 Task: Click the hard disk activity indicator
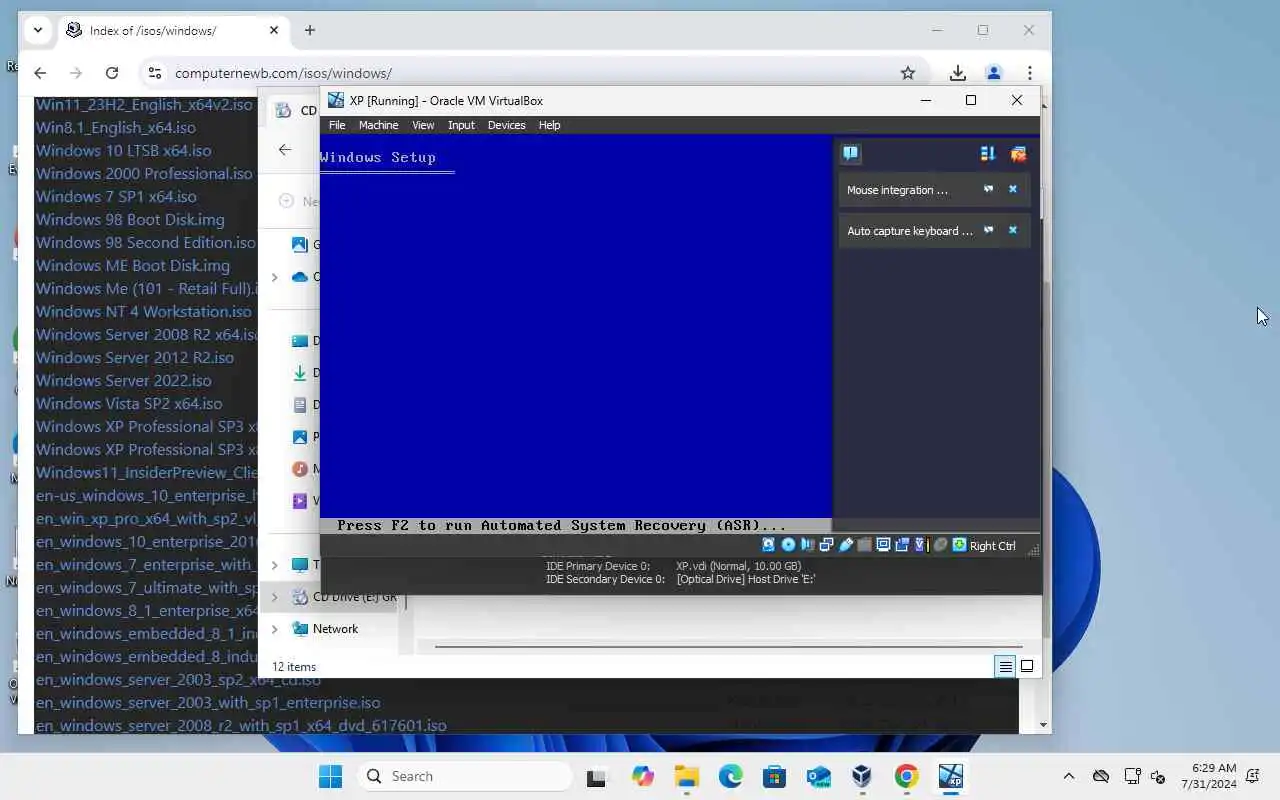768,545
